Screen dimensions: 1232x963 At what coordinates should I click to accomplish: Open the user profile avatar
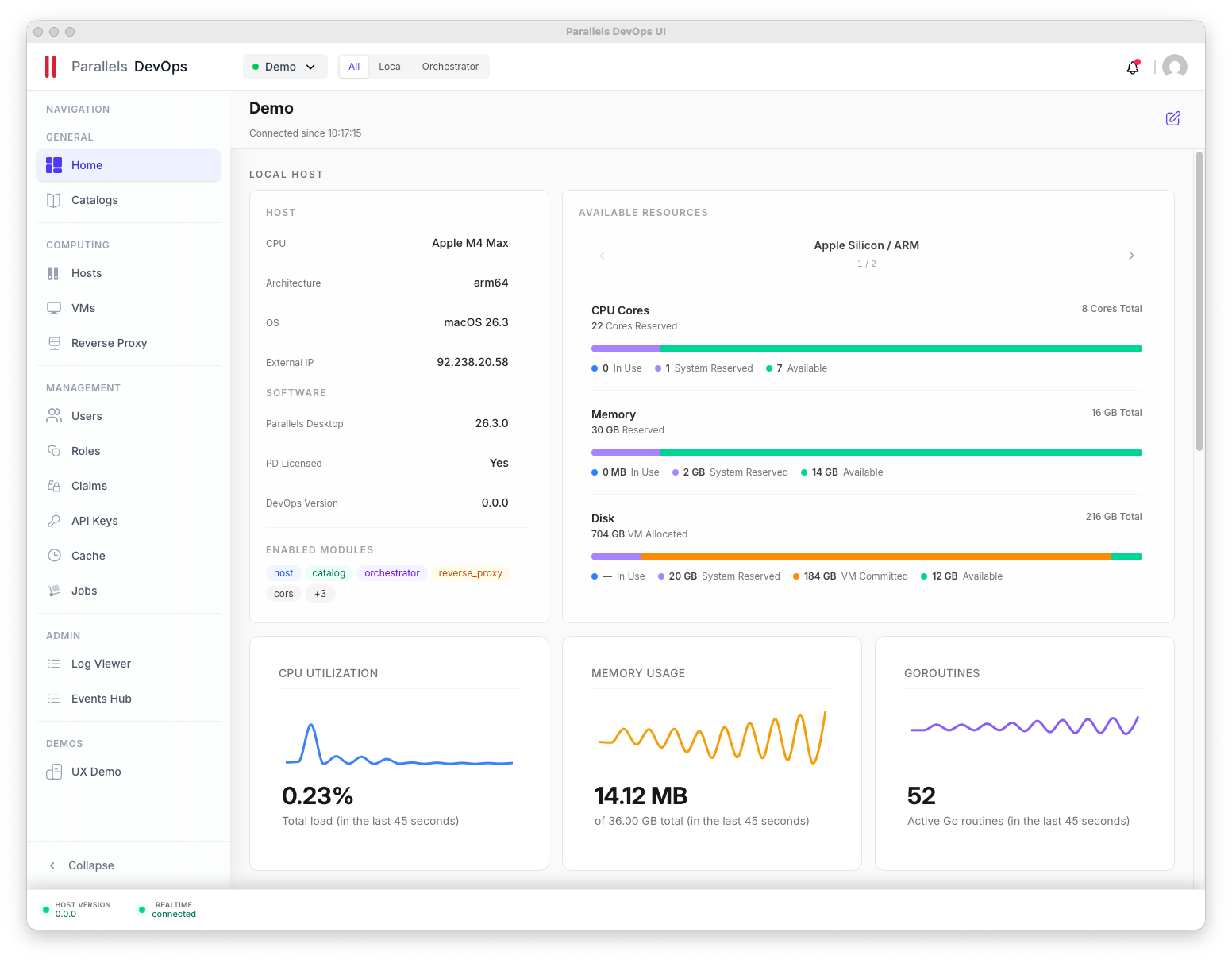coord(1175,67)
